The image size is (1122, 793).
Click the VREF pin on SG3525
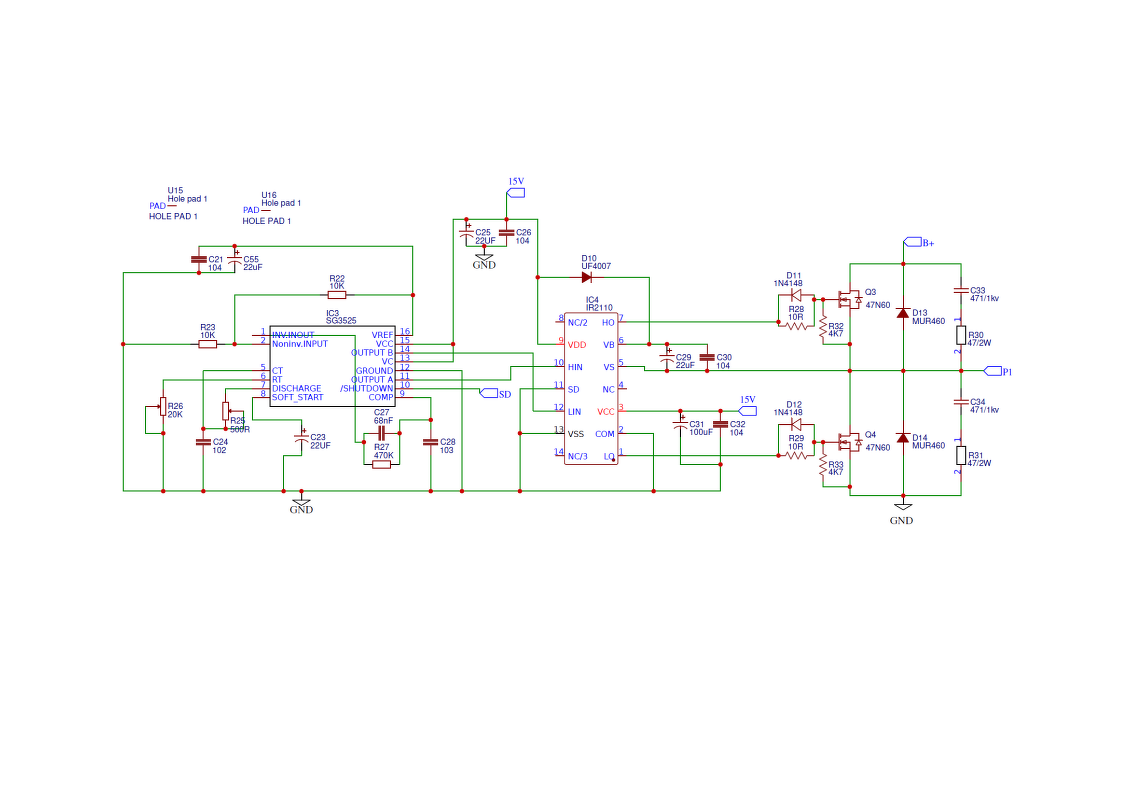pos(391,334)
